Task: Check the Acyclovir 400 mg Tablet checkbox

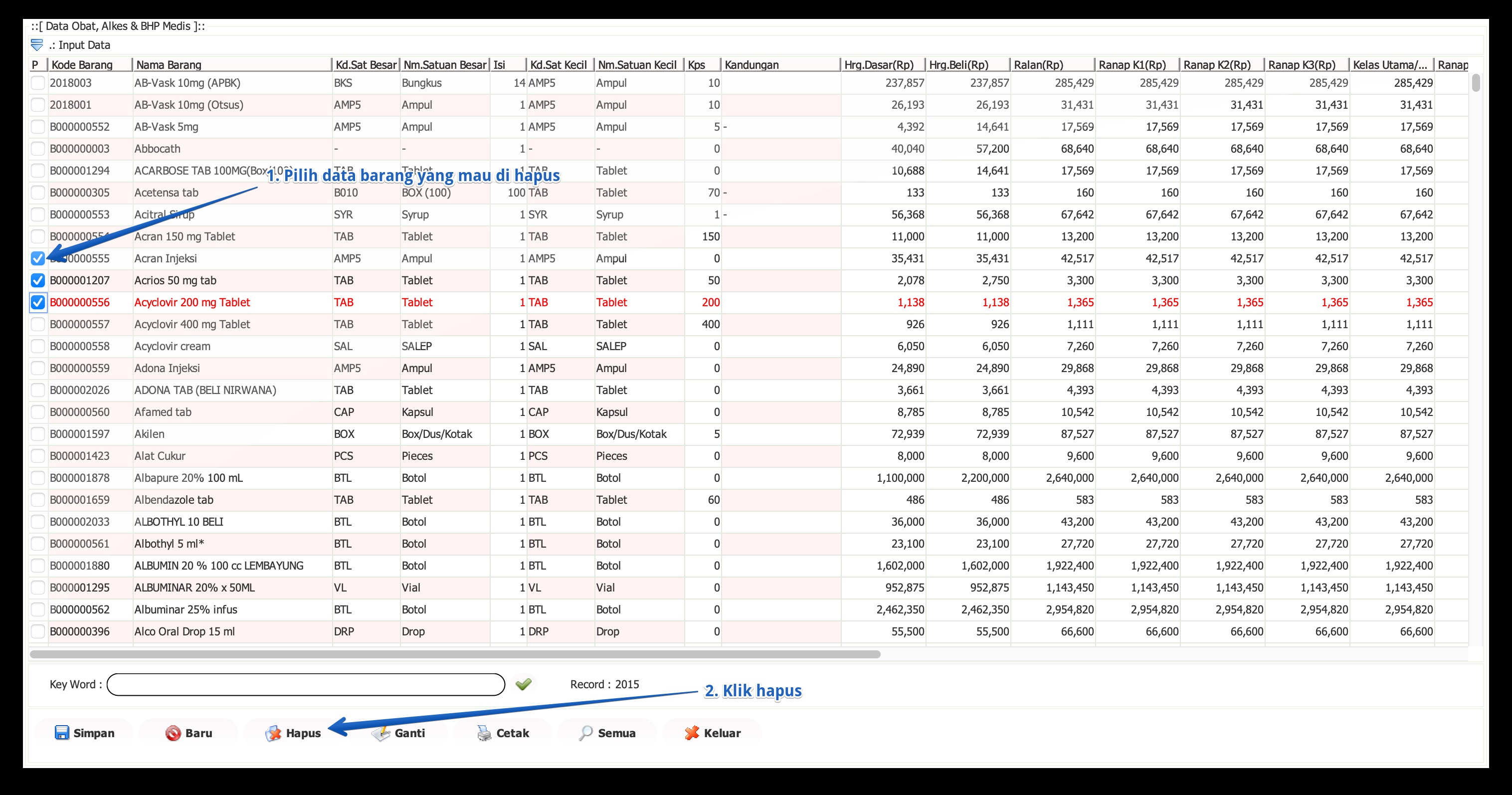Action: [x=37, y=324]
